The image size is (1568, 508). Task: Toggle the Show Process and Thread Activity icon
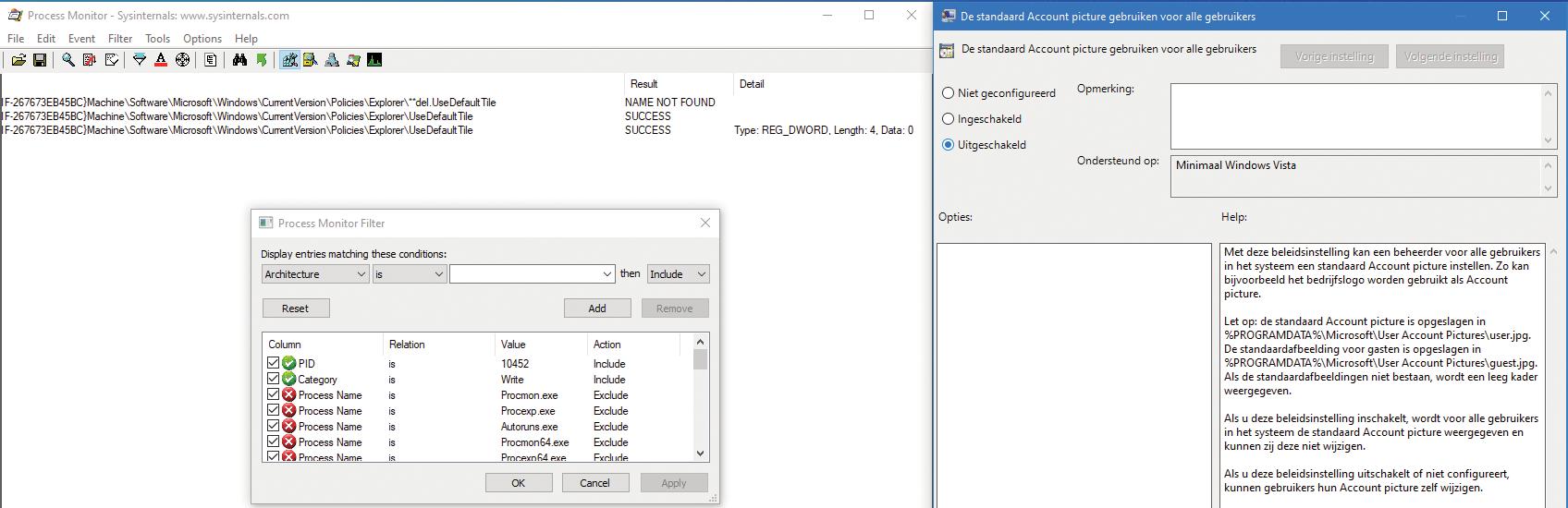(x=353, y=60)
